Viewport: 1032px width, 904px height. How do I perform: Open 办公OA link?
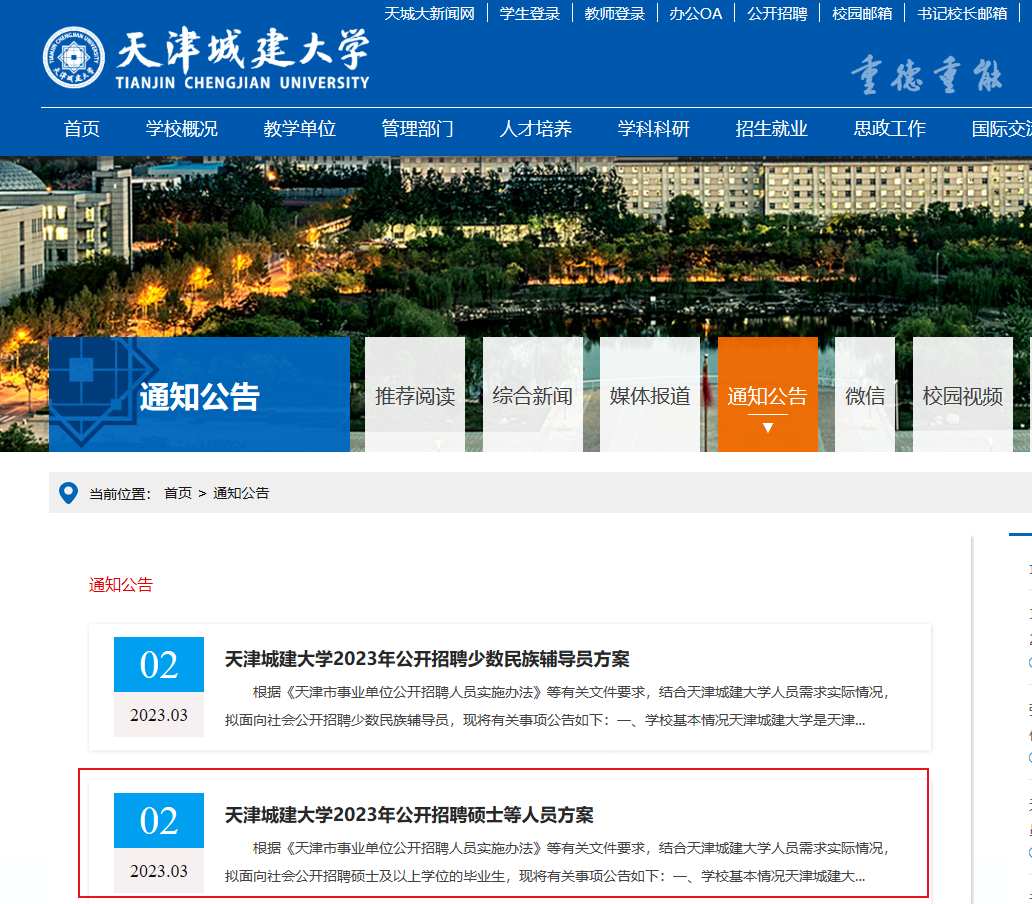696,14
